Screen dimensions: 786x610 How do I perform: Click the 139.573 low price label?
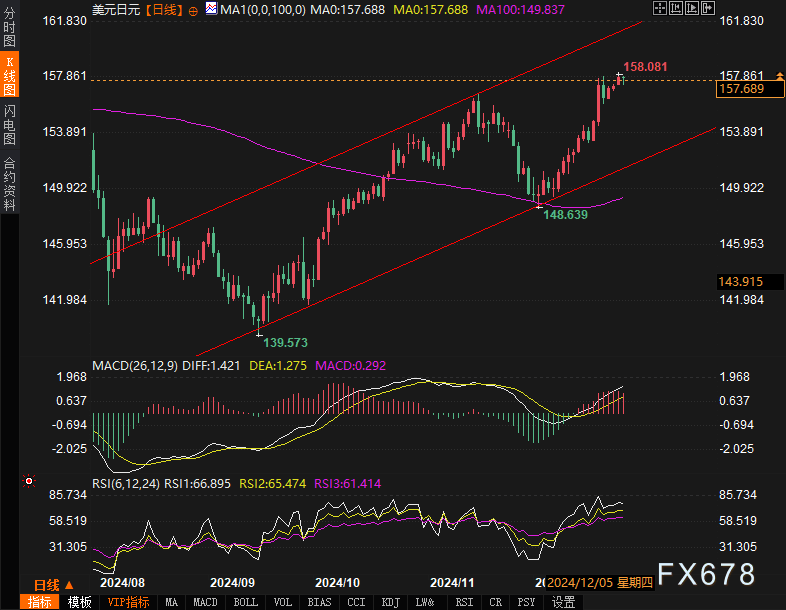coord(285,342)
